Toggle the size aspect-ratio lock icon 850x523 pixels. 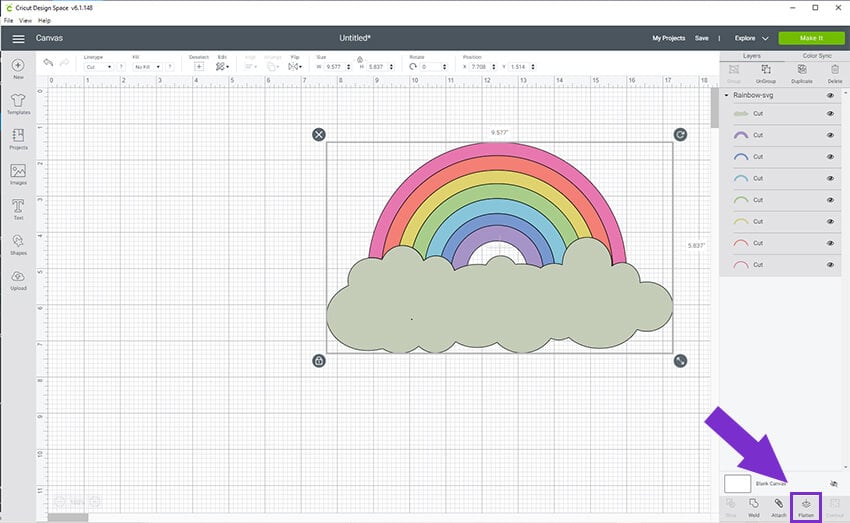359,59
